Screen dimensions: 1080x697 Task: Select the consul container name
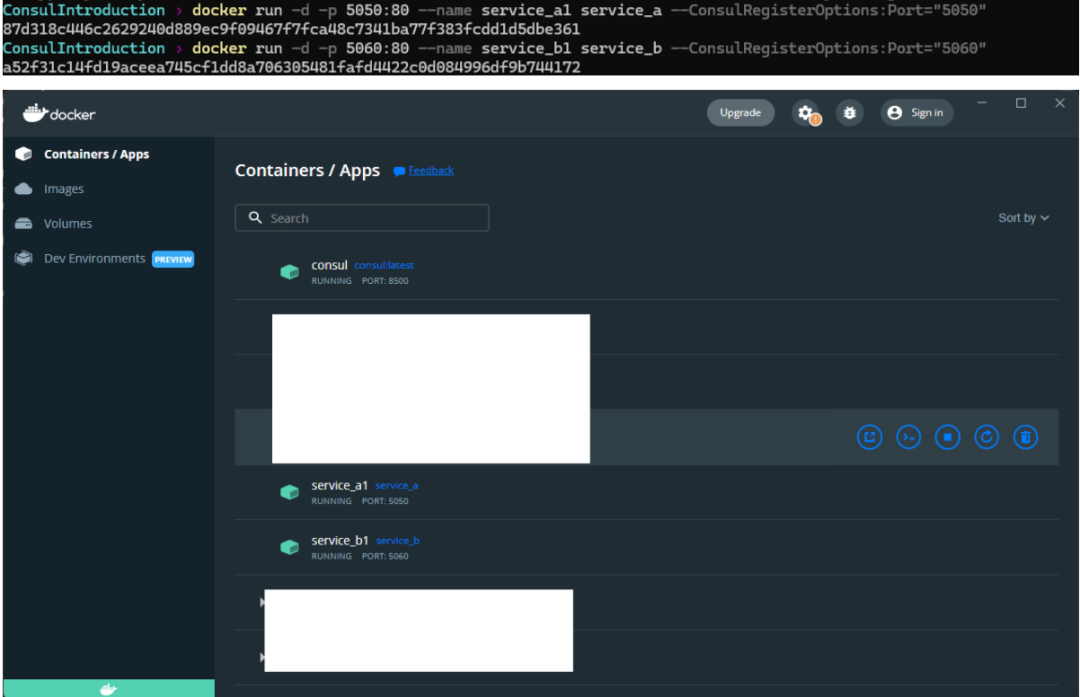(x=329, y=265)
